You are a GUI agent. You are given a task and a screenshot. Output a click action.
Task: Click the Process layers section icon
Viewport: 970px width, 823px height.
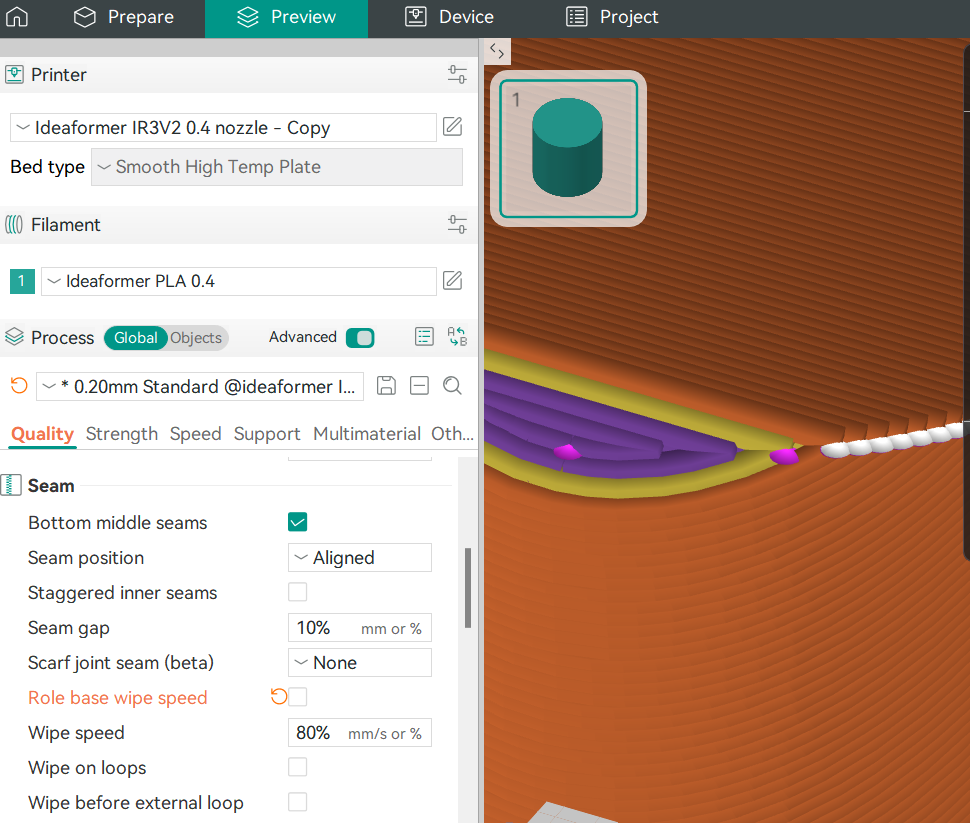[14, 337]
